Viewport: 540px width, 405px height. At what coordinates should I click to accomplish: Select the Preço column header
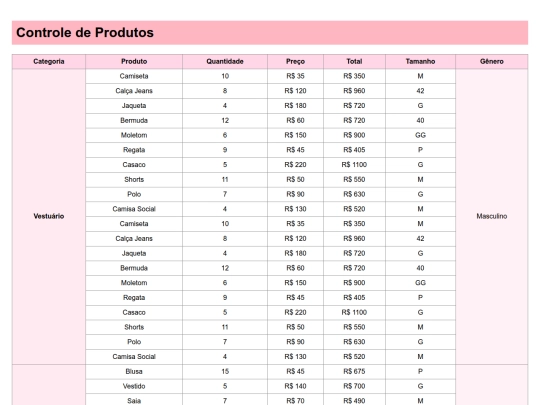point(295,61)
